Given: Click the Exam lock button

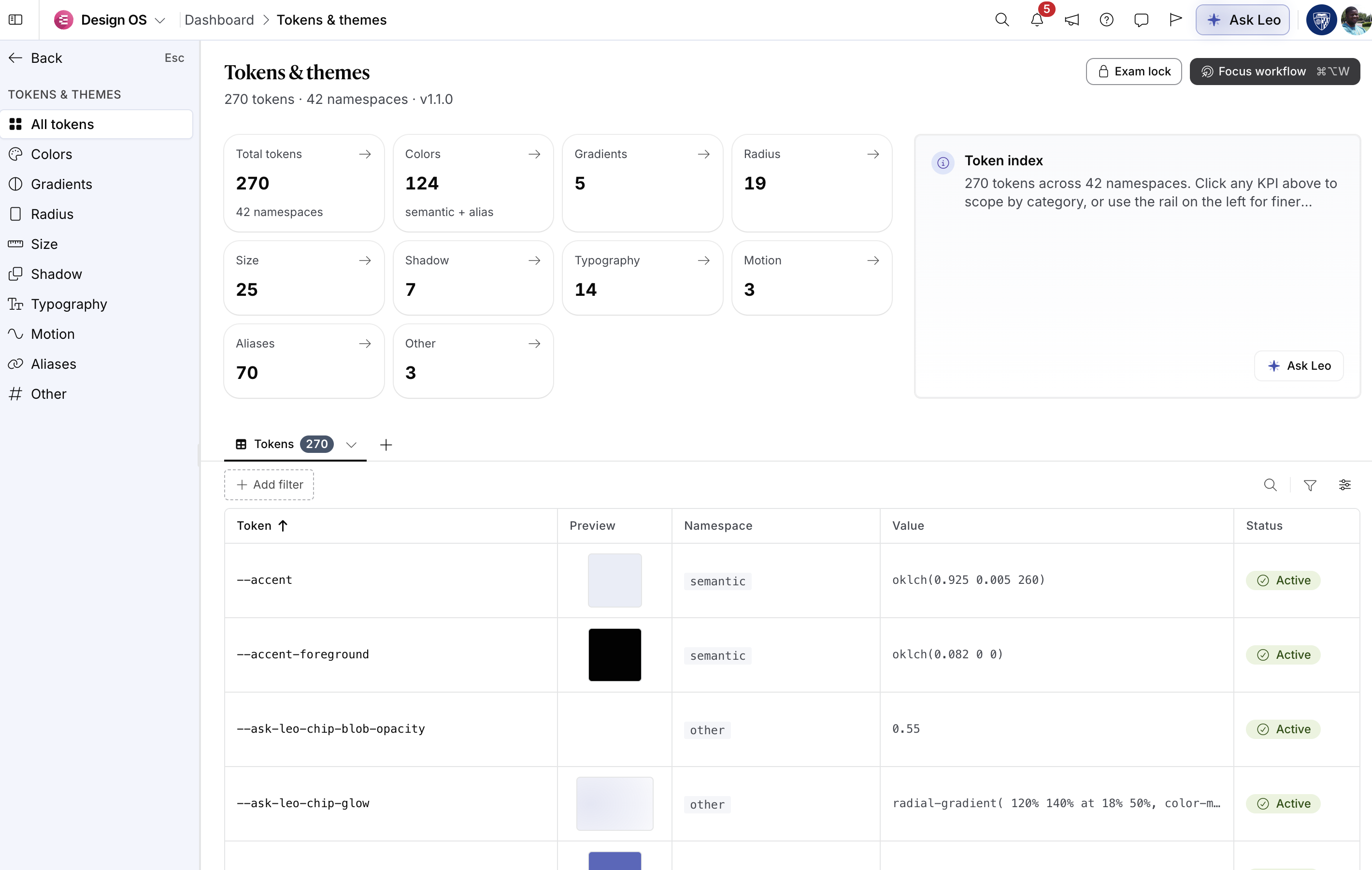Looking at the screenshot, I should [x=1133, y=71].
